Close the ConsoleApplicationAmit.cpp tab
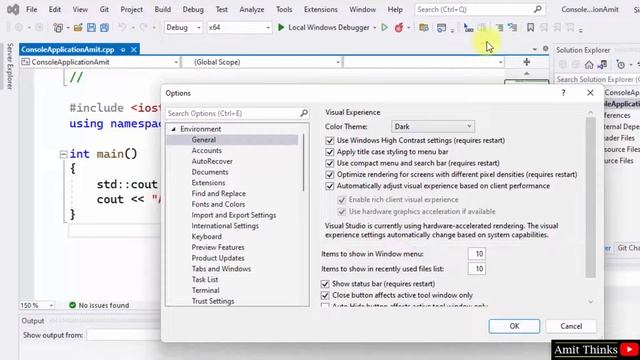The width and height of the screenshot is (640, 360). point(133,49)
